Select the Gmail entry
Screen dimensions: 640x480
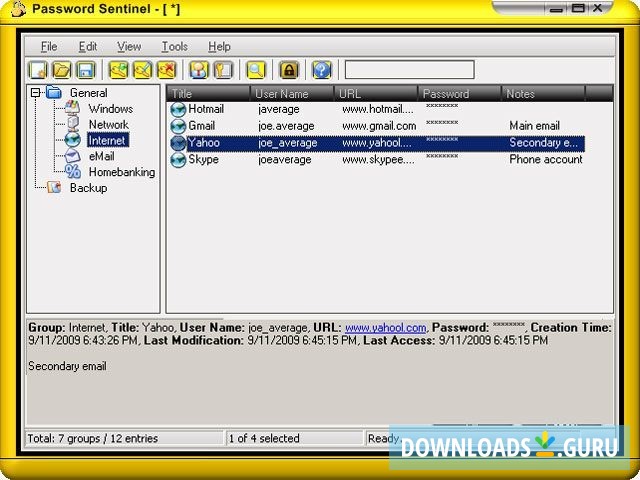coord(377,126)
